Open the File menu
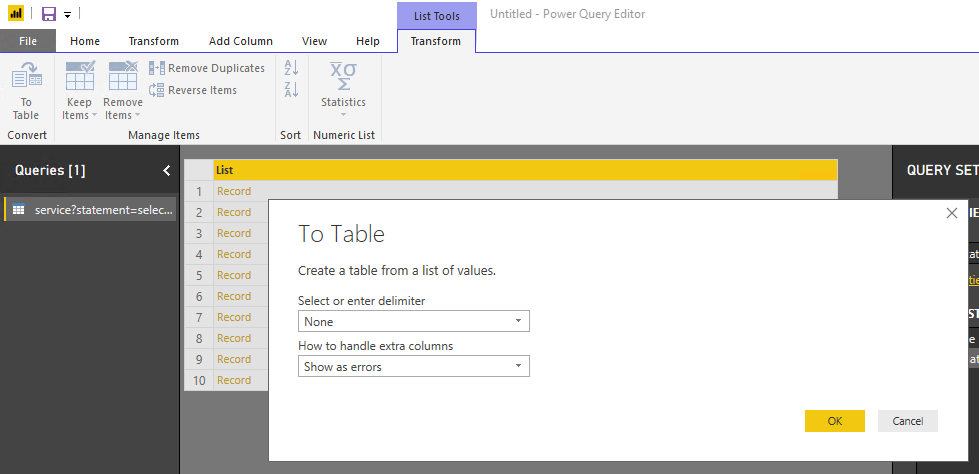This screenshot has height=474, width=979. pyautogui.click(x=27, y=41)
